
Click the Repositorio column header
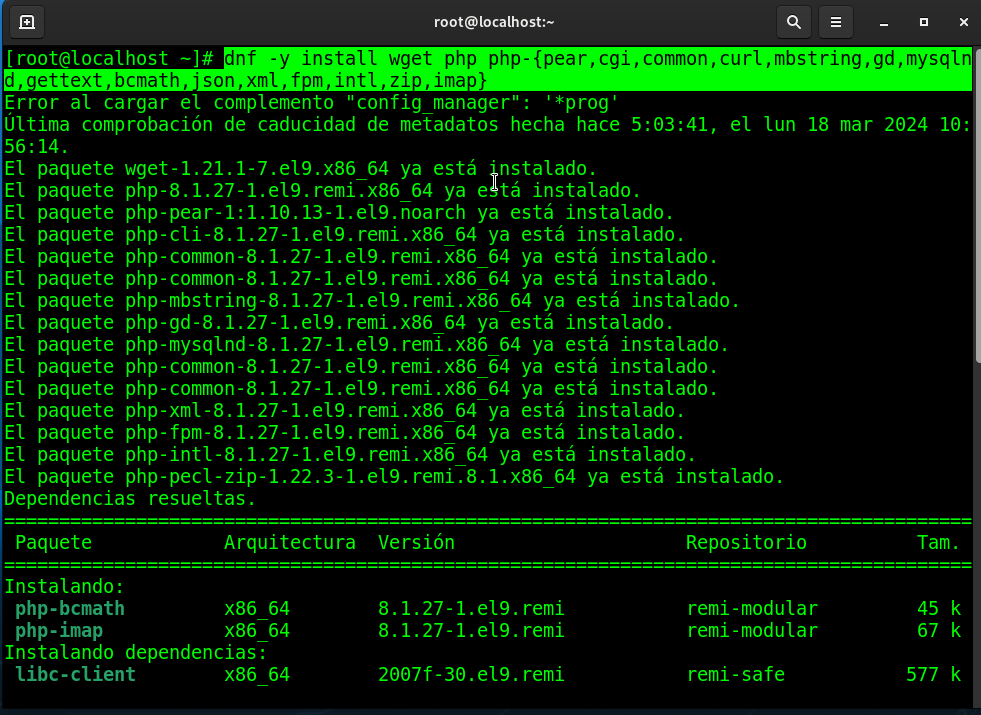point(746,542)
